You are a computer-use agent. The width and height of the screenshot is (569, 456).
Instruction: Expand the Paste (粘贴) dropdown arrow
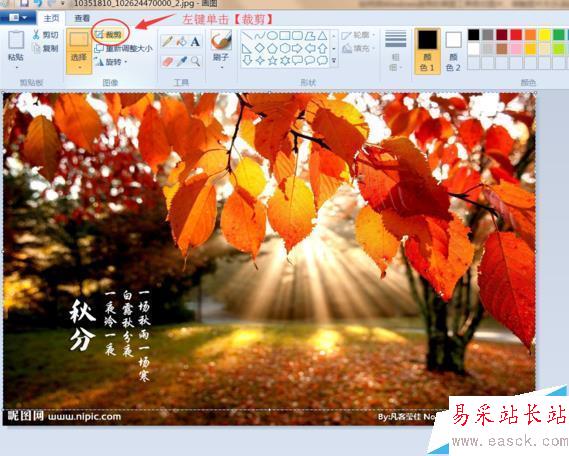click(x=16, y=67)
